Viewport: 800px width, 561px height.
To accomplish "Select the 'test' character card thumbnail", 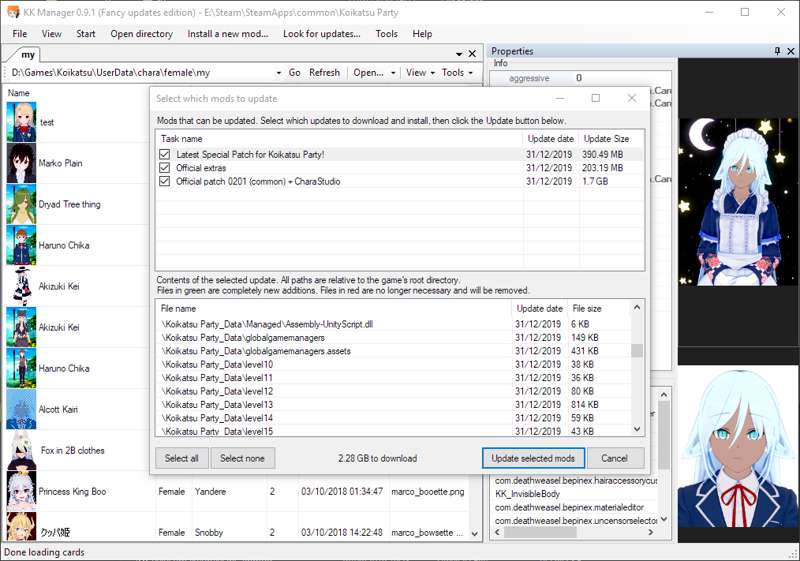I will click(x=21, y=122).
